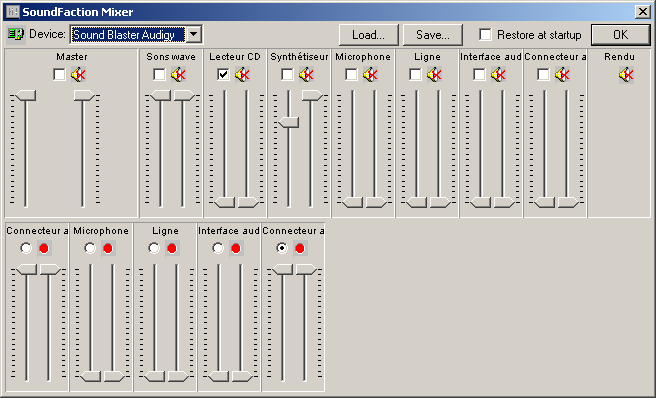Click recording Ligne right slider thumb
The width and height of the screenshot is (656, 398).
[x=178, y=376]
